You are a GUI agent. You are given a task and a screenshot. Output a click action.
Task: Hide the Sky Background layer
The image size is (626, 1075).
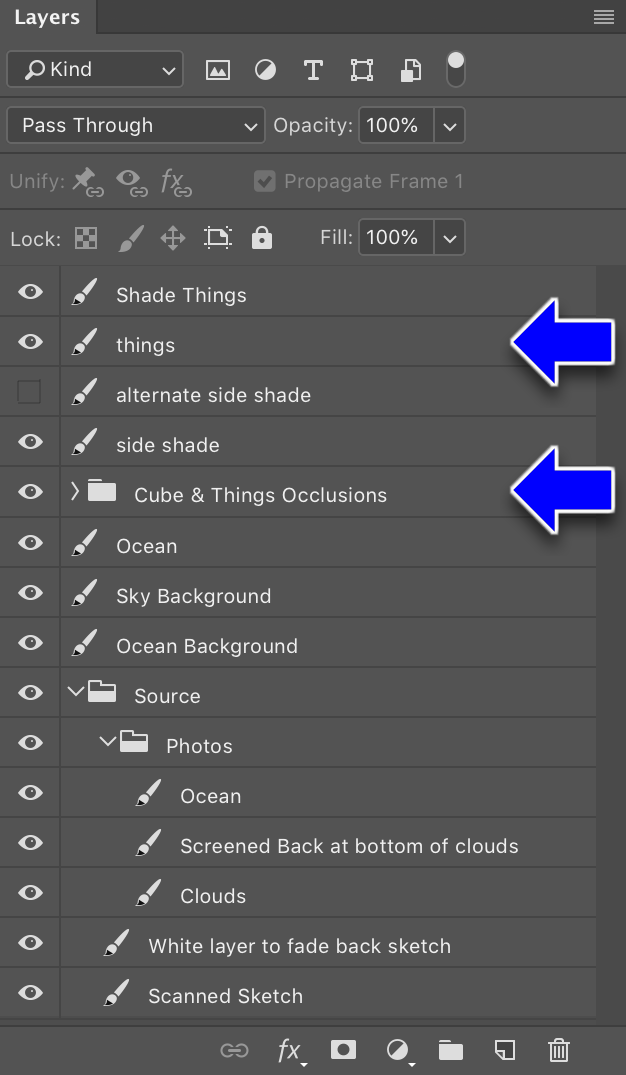(x=30, y=593)
